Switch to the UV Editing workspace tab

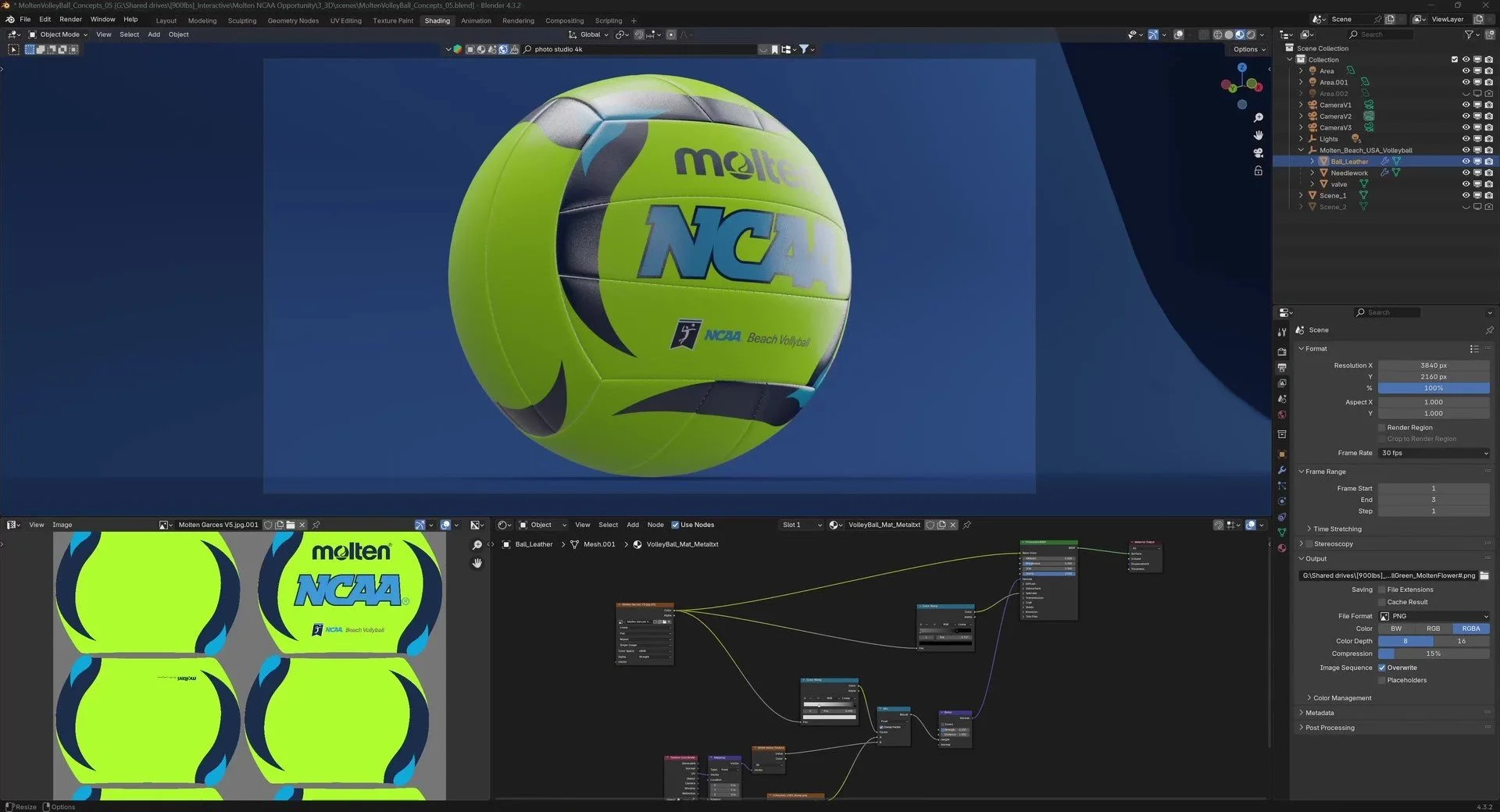click(345, 21)
